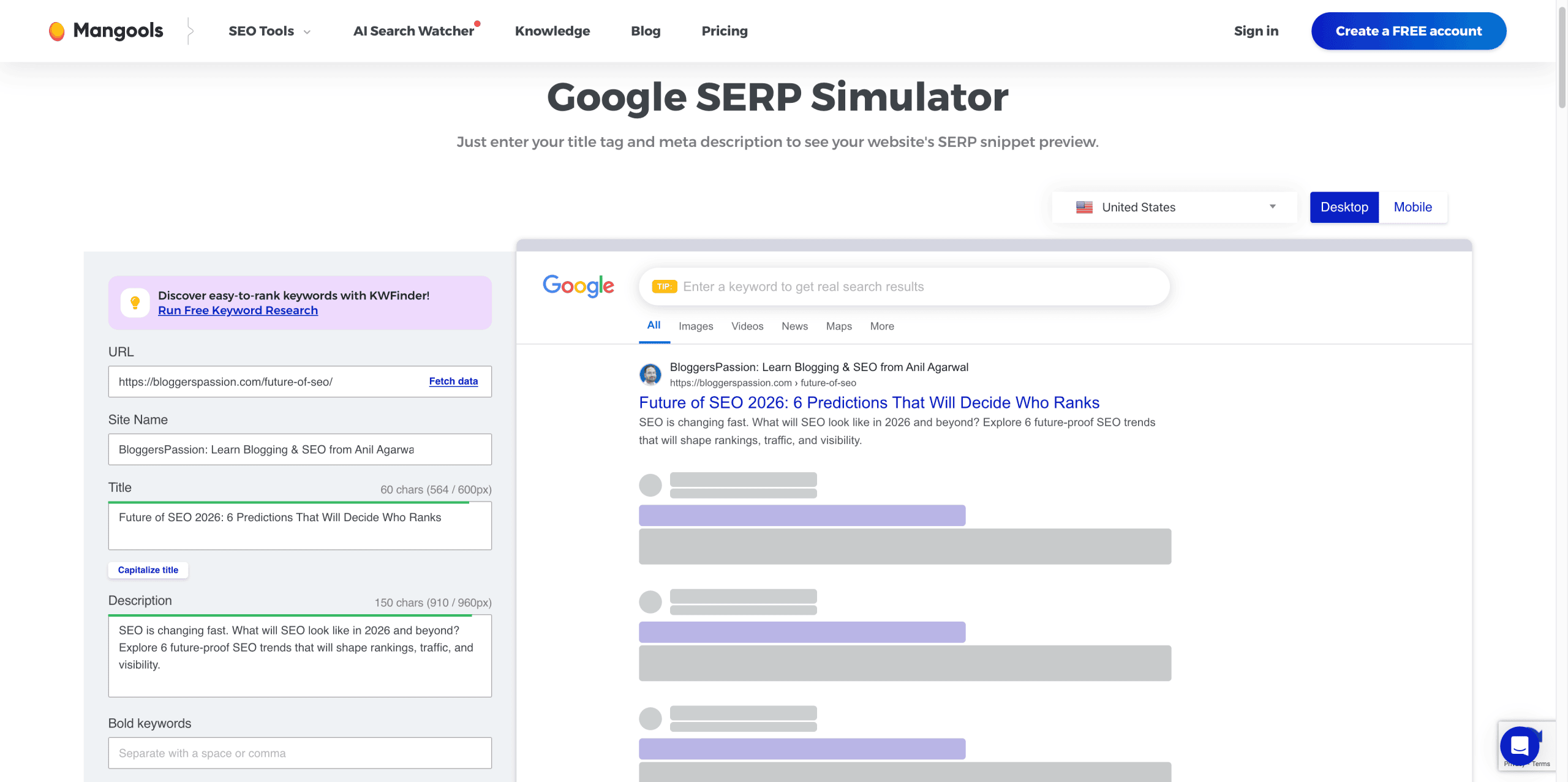Viewport: 1568px width, 782px height.
Task: Click the AI Search Watcher notification dot
Action: click(x=478, y=23)
